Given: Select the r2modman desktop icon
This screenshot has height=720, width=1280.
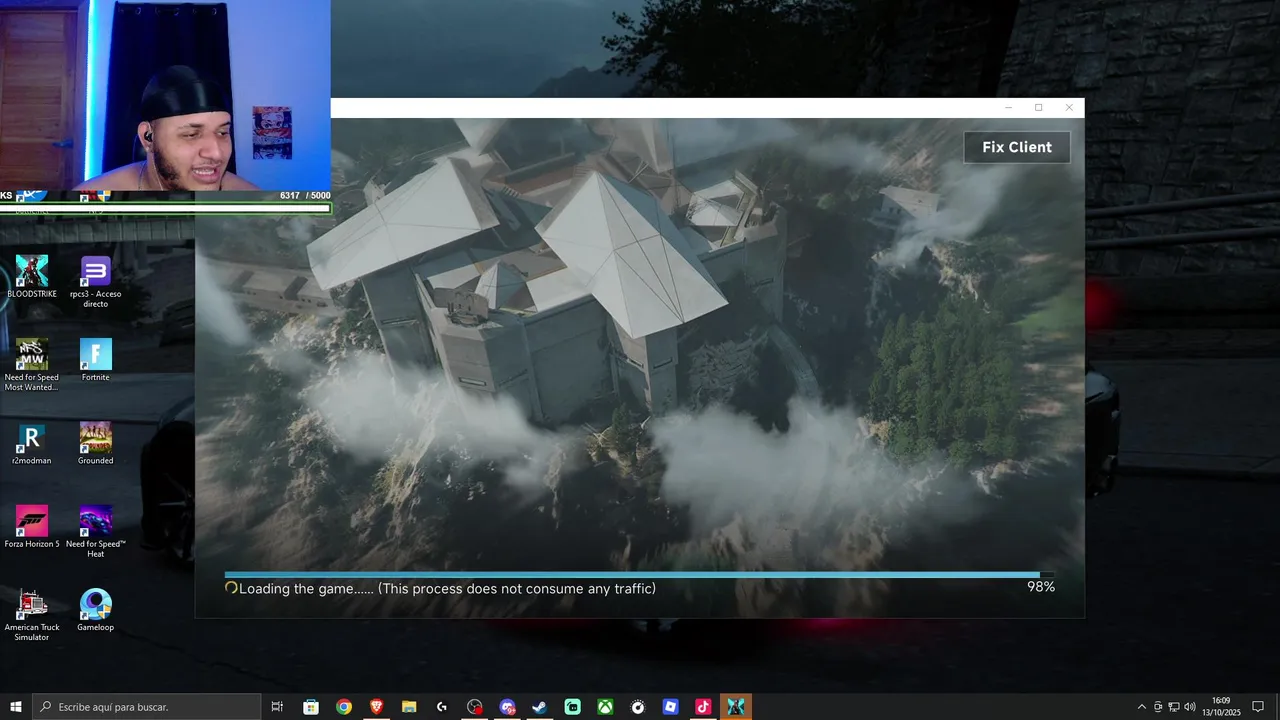Looking at the screenshot, I should pyautogui.click(x=32, y=444).
